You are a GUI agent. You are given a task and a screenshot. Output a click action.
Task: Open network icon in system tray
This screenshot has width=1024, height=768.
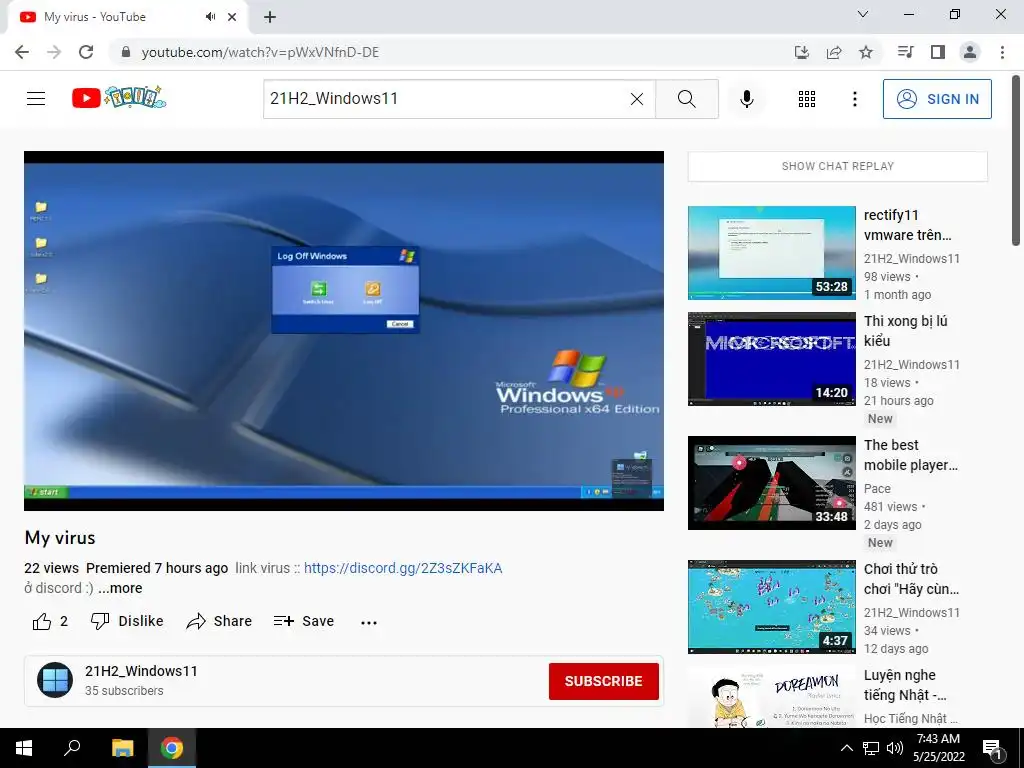pos(871,748)
